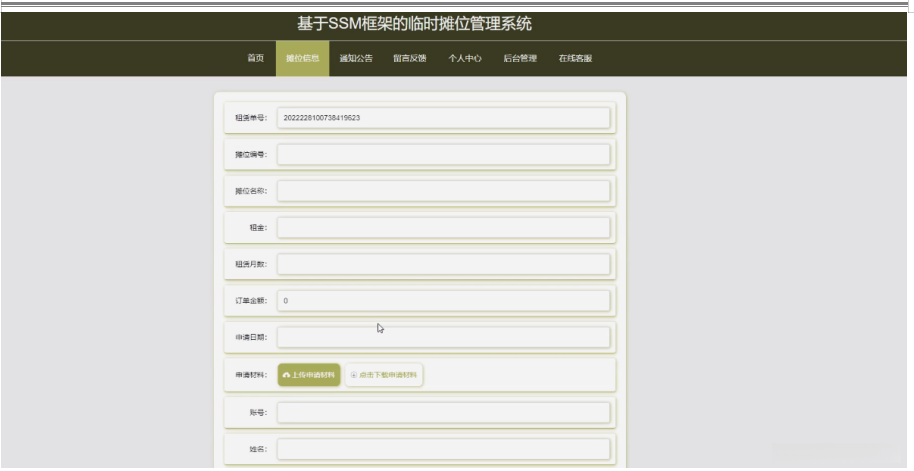Screen dimensions: 914x471
Task: Select the 摊位信息 navigation tab
Action: tap(303, 58)
